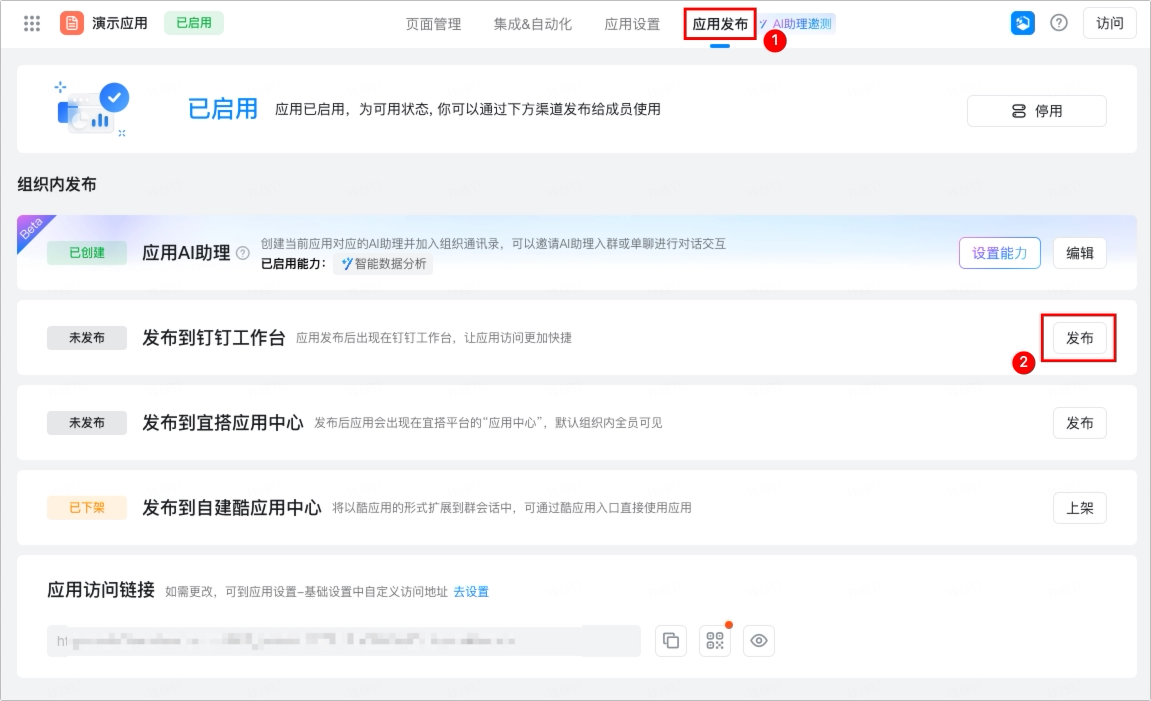The width and height of the screenshot is (1151, 701).
Task: Click the blue DingTalk icon in header
Action: tap(1023, 23)
